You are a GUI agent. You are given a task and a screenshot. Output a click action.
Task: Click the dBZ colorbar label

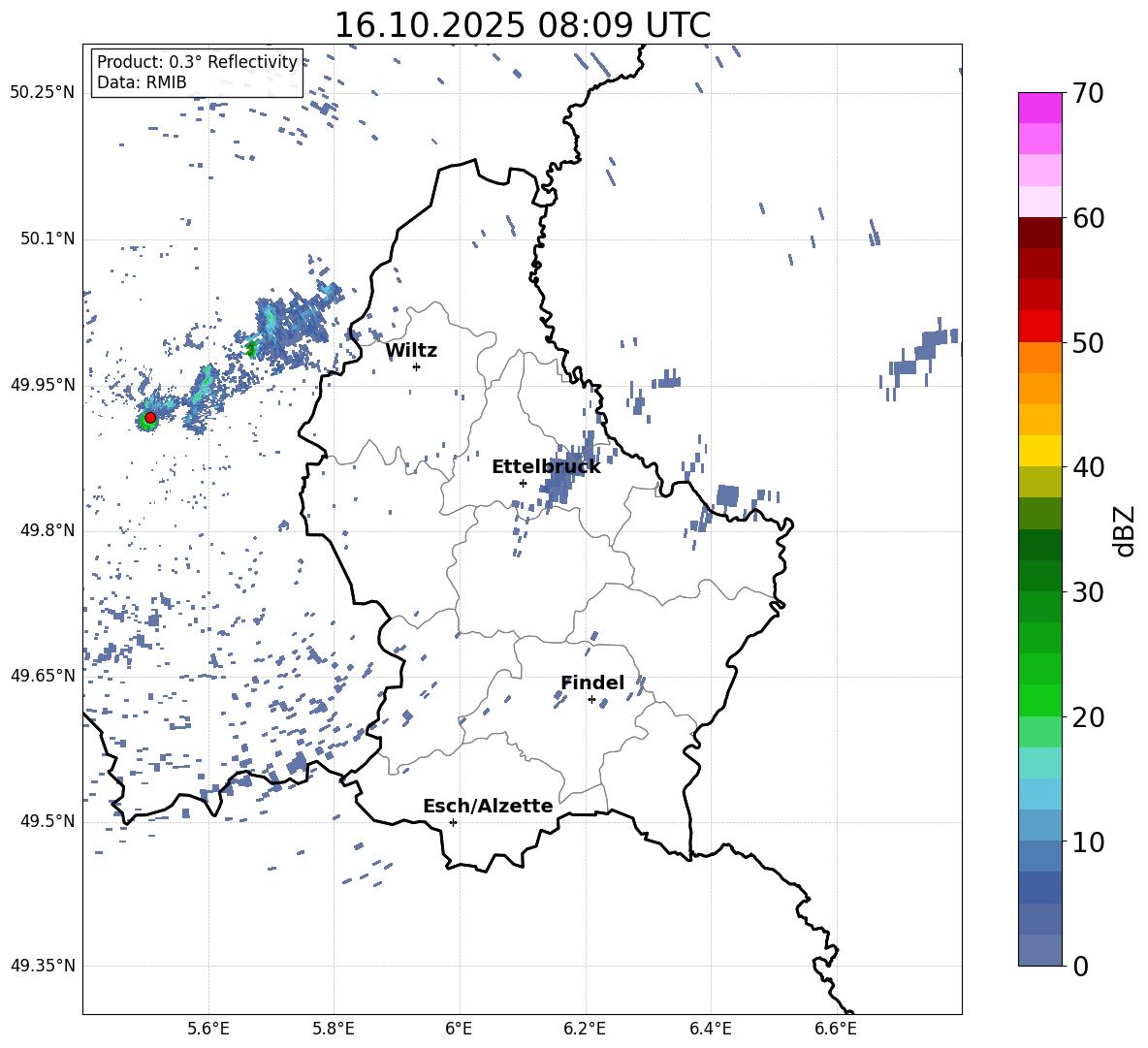pyautogui.click(x=1126, y=530)
